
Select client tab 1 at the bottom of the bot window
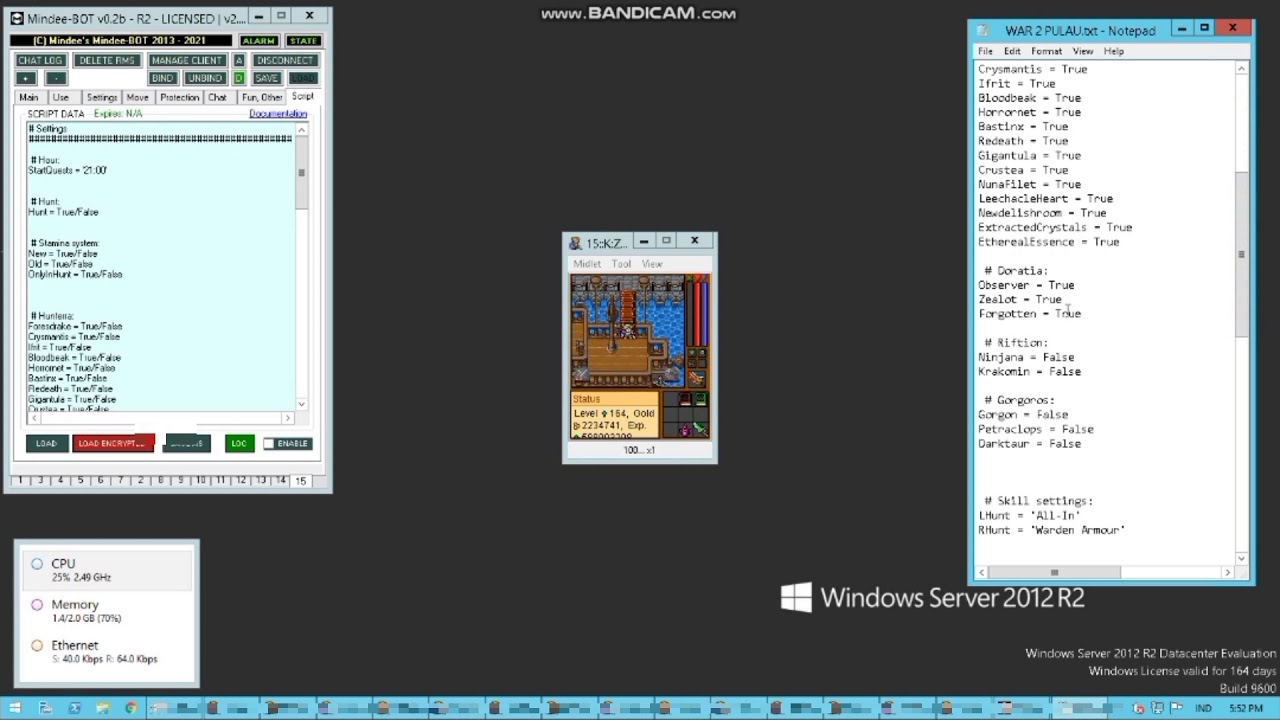point(20,481)
